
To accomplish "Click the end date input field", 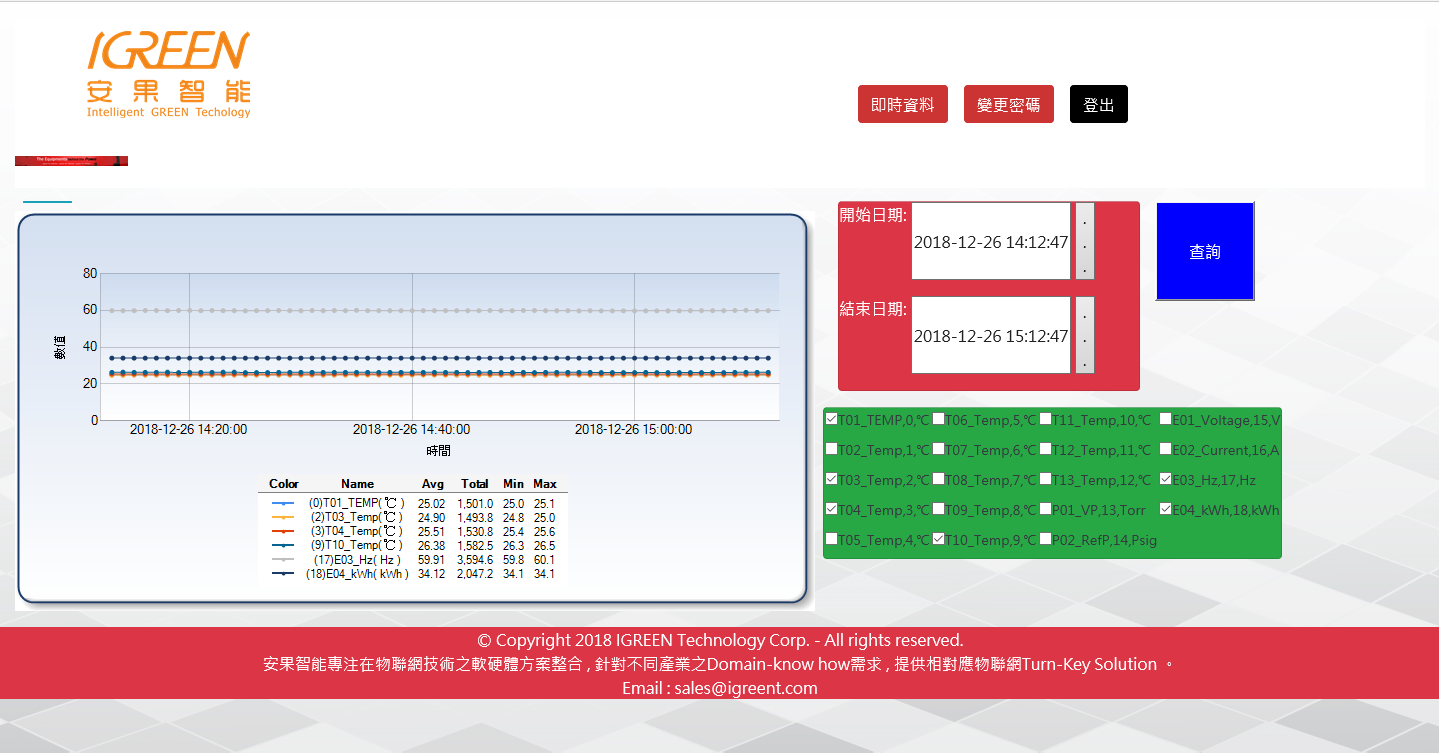I will (x=990, y=336).
